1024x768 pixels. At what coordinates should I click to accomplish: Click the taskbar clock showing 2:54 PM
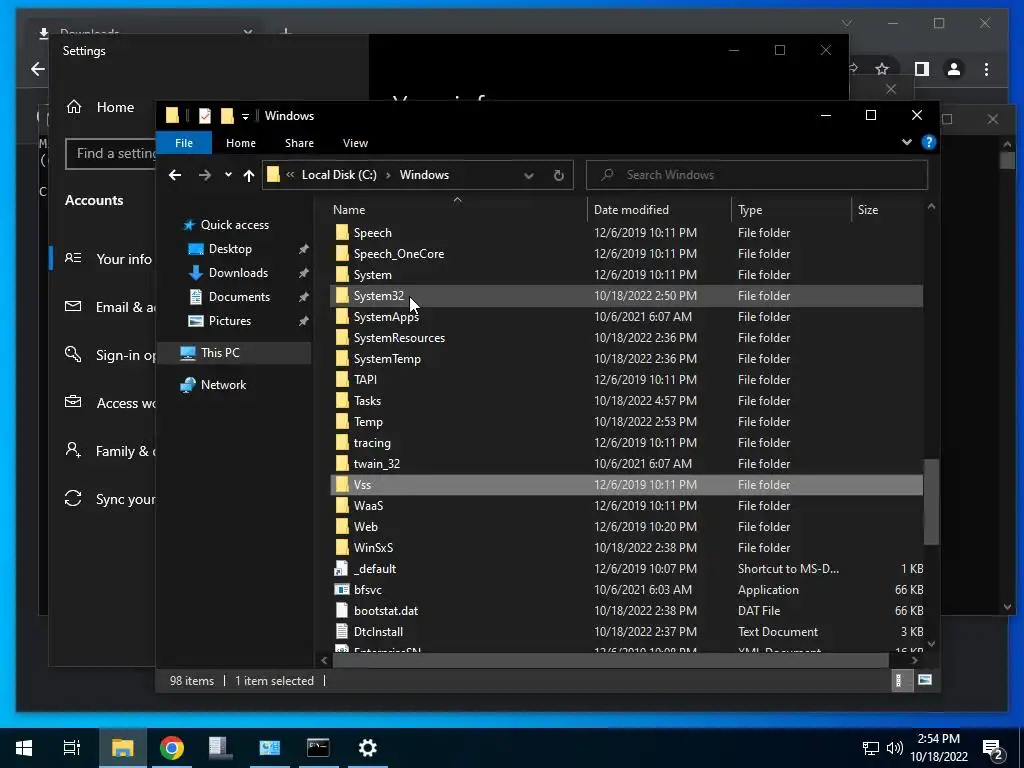click(x=938, y=748)
